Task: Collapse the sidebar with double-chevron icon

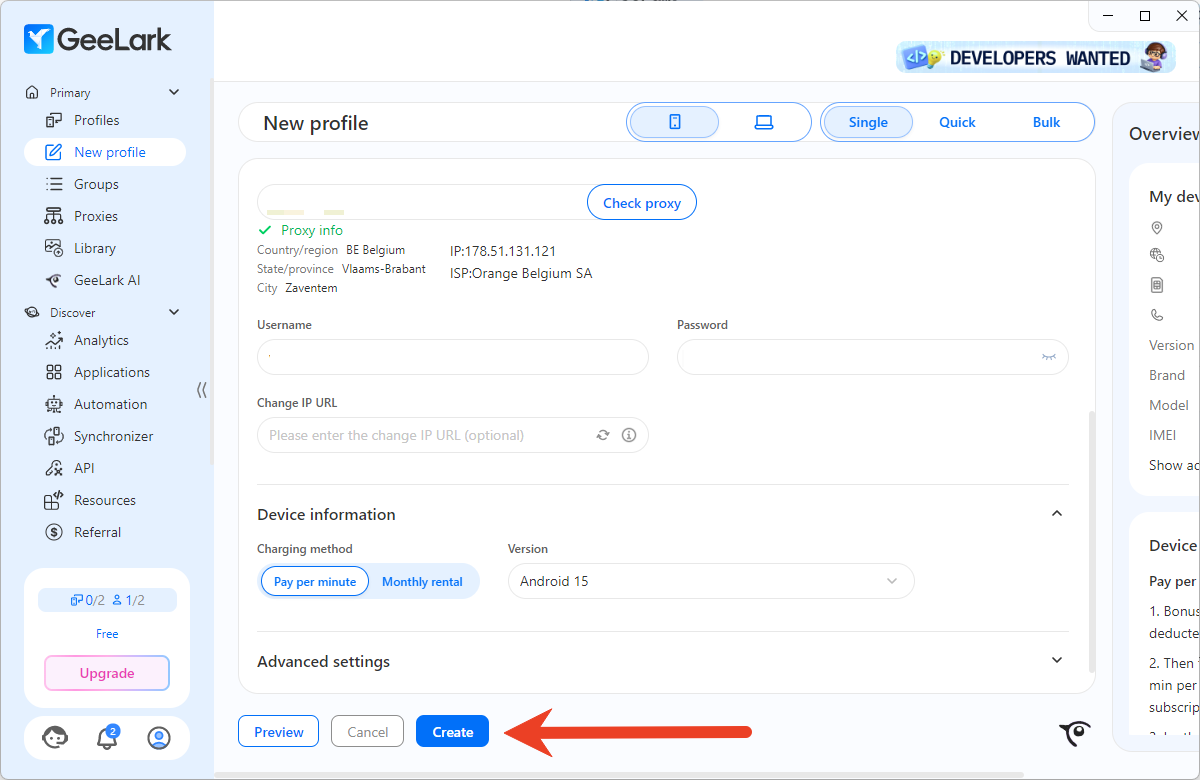Action: tap(202, 390)
